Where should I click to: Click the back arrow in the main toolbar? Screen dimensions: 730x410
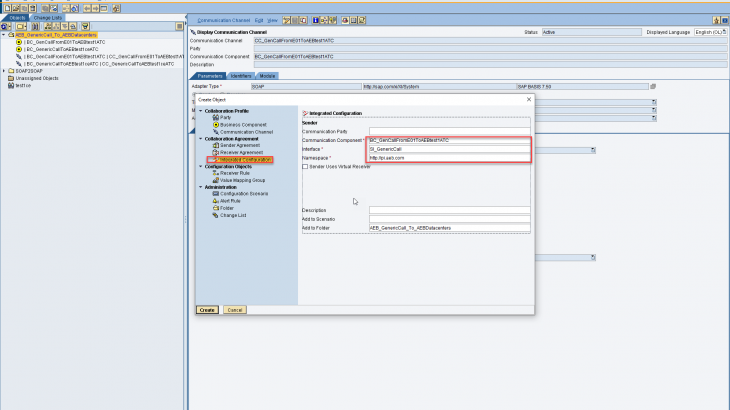87,8
